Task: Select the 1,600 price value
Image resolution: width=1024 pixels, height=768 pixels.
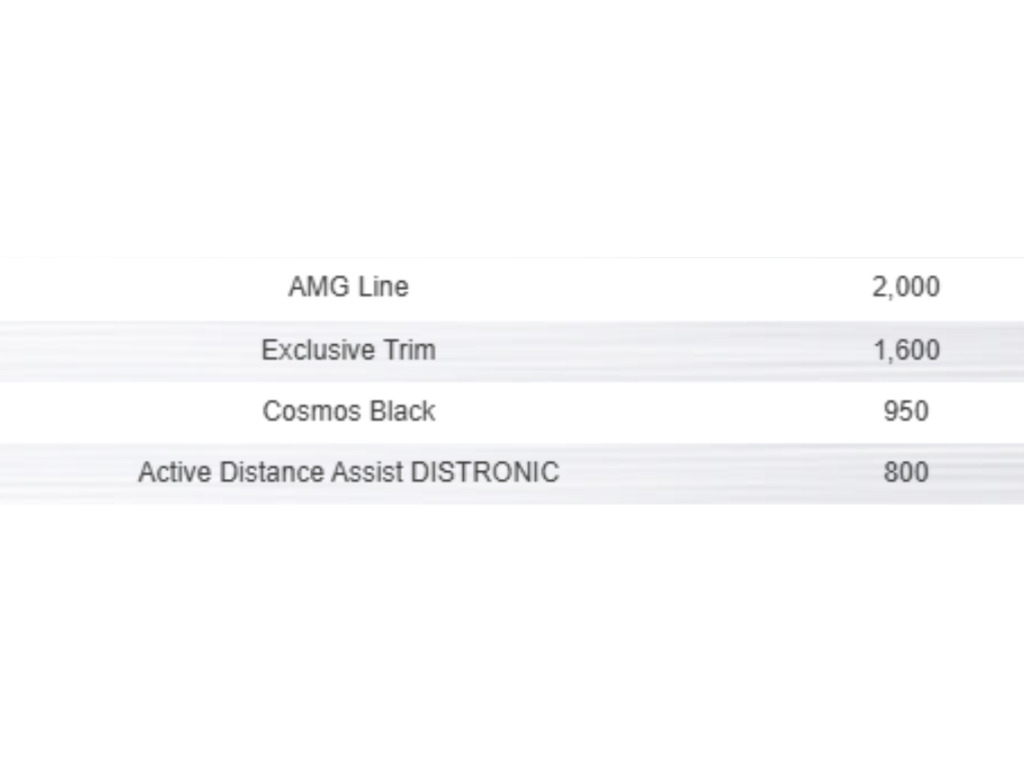Action: [x=905, y=350]
